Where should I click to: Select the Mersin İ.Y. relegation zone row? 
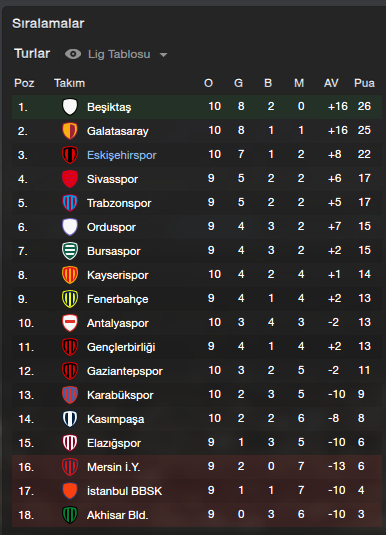pyautogui.click(x=197, y=466)
